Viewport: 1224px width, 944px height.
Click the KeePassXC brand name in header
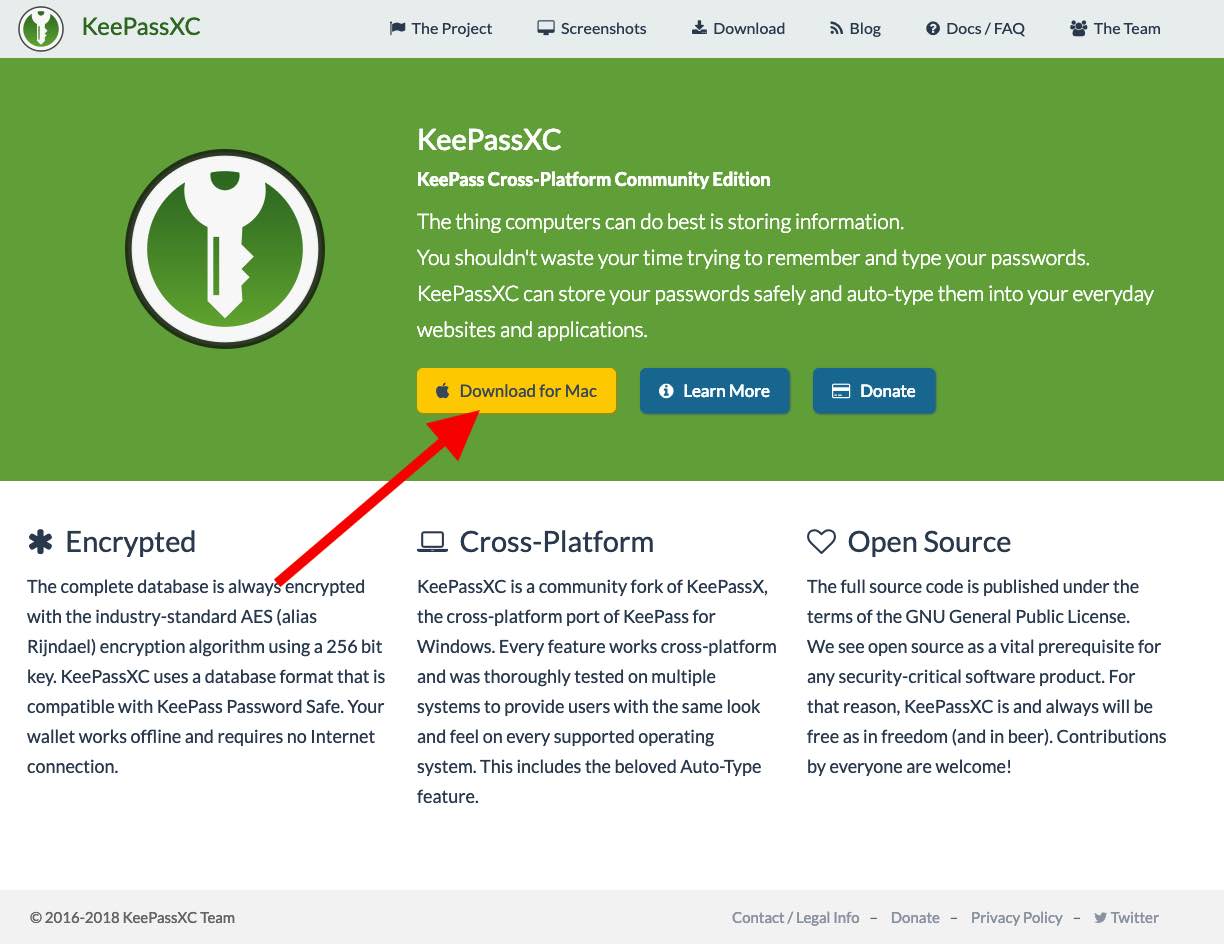click(141, 27)
